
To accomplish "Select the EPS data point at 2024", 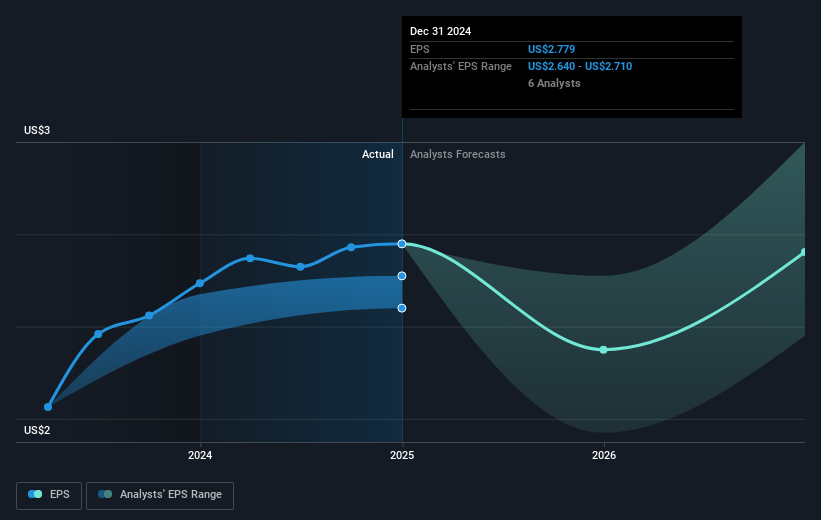I will click(200, 283).
